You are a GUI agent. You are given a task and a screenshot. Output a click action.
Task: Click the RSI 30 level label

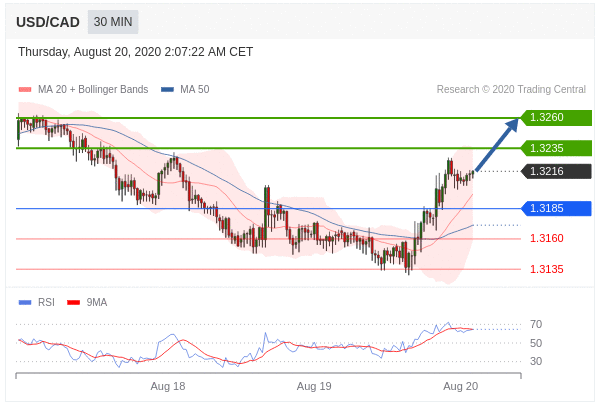click(536, 361)
